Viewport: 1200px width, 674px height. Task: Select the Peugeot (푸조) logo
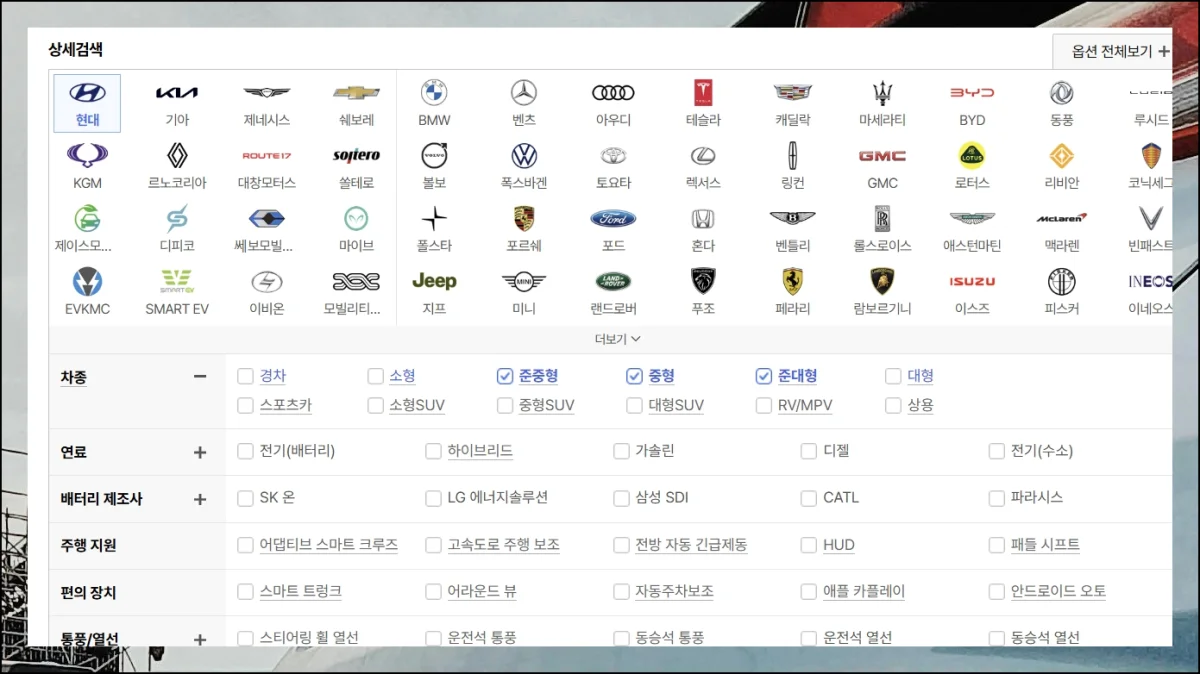click(x=703, y=281)
